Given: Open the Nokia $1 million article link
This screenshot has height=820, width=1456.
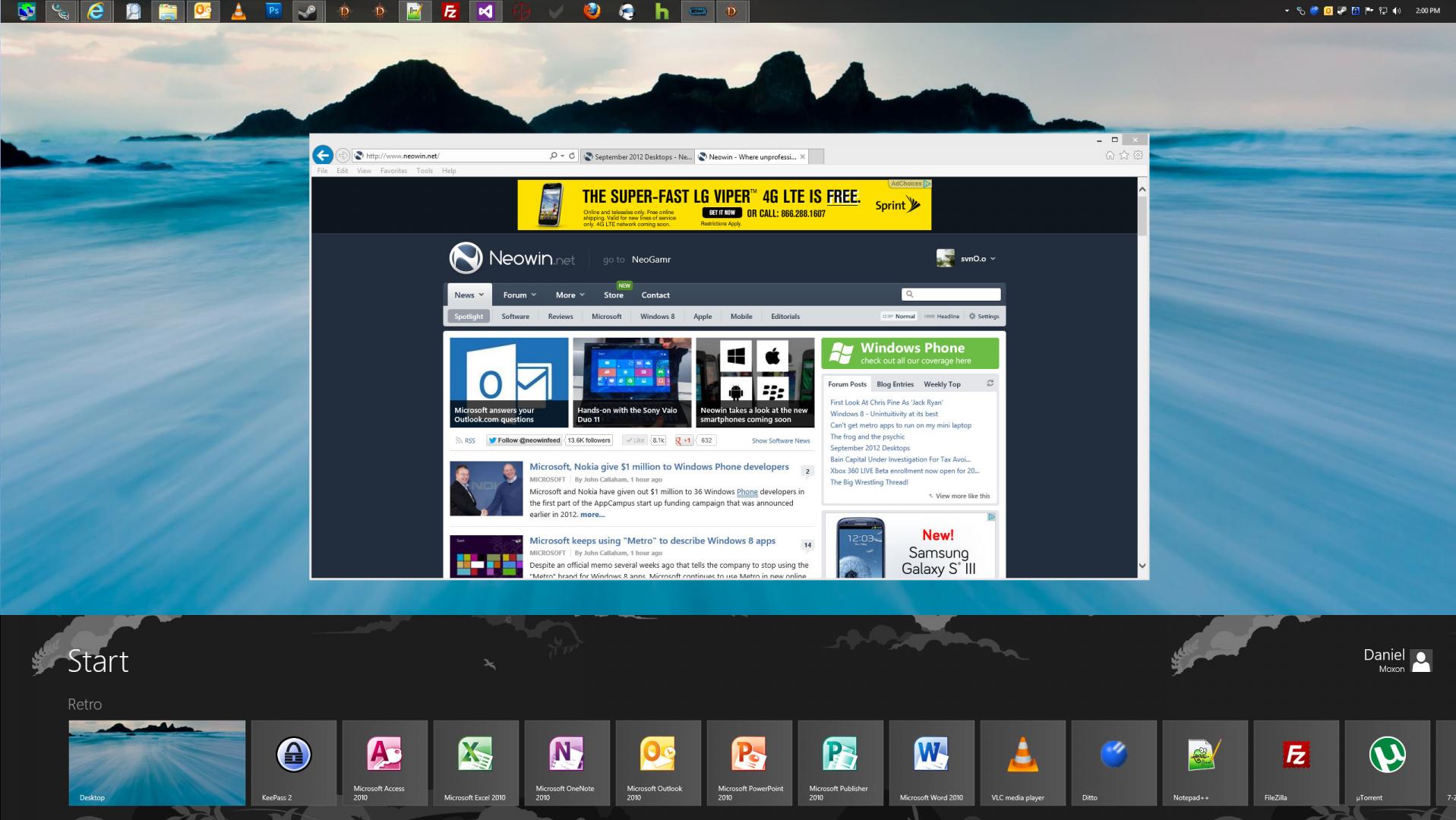Looking at the screenshot, I should [x=659, y=467].
